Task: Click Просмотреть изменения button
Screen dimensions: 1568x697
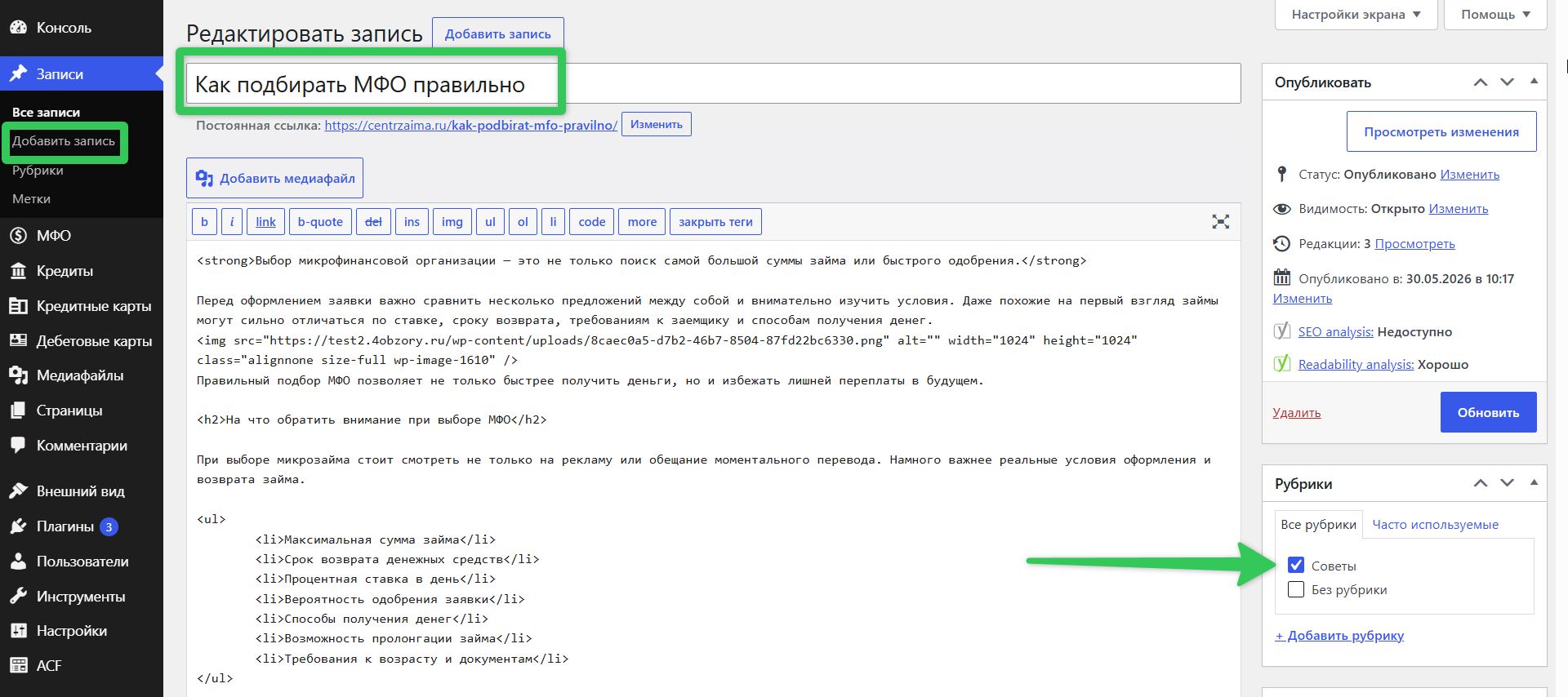Action: [x=1441, y=131]
